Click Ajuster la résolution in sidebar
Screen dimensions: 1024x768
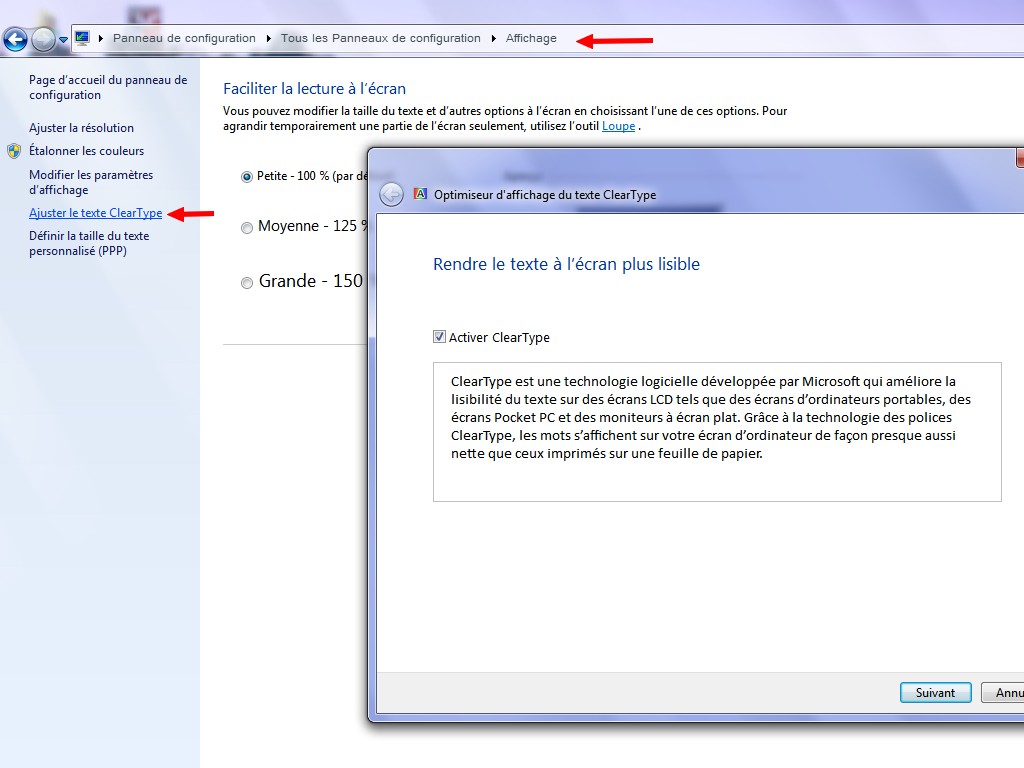81,128
